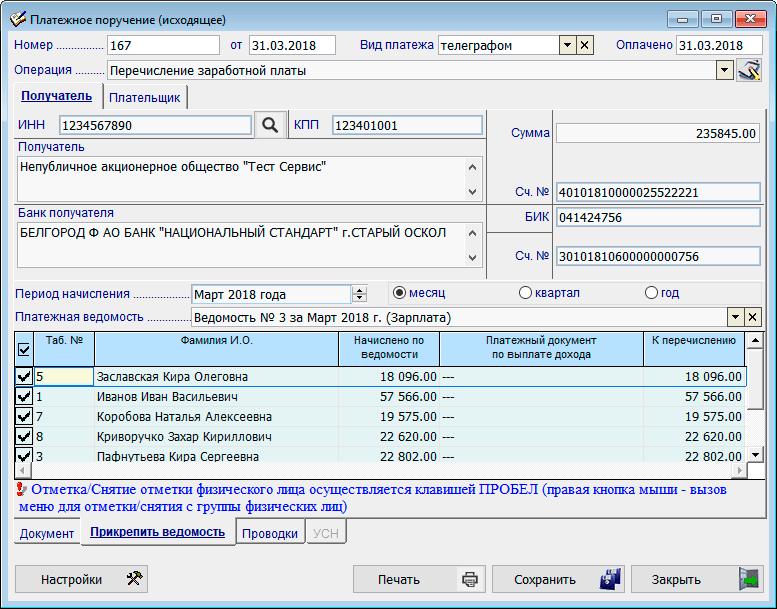Viewport: 777px width, 609px height.
Task: Click the Закрыть button
Action: 697,579
